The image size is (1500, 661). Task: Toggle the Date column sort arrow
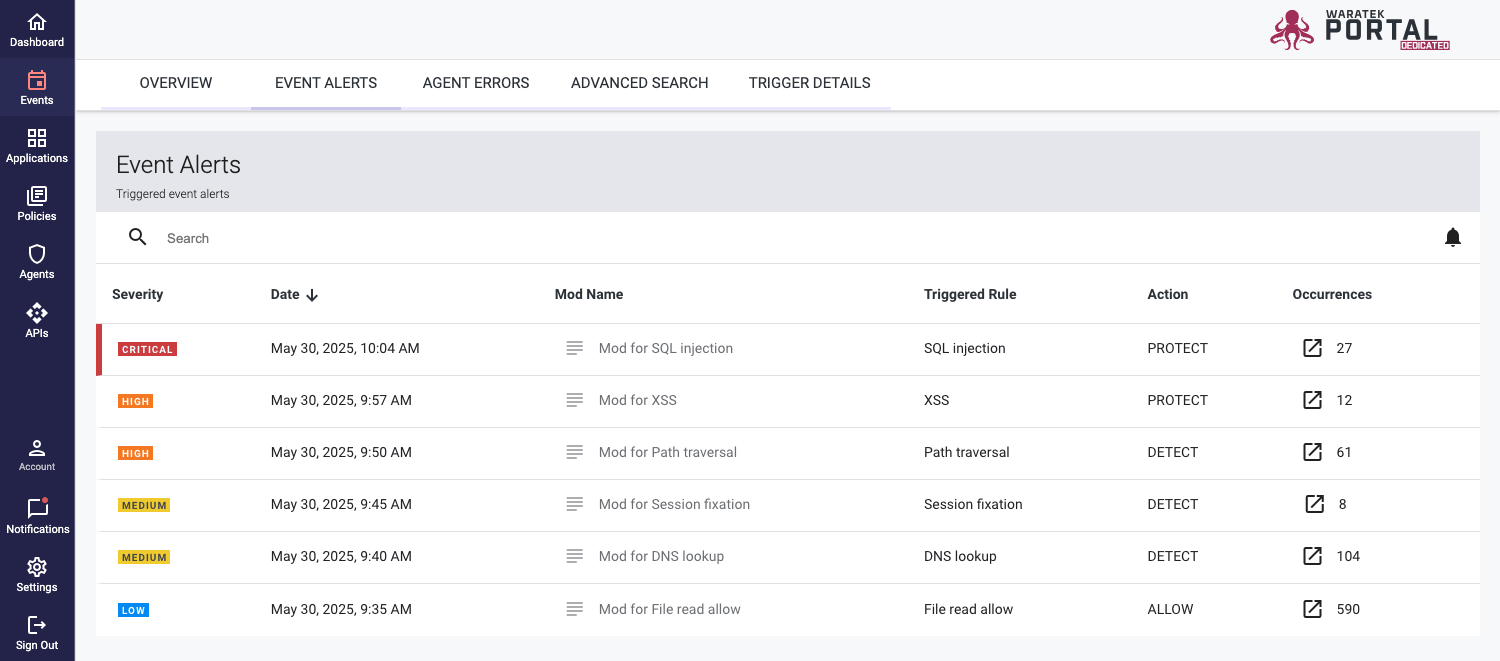tap(312, 295)
